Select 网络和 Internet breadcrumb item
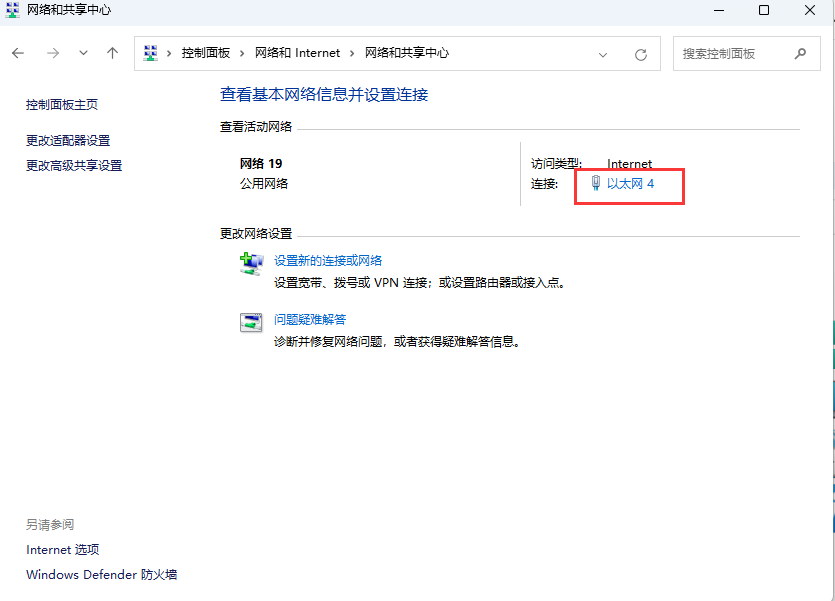This screenshot has height=601, width=835. pyautogui.click(x=297, y=53)
